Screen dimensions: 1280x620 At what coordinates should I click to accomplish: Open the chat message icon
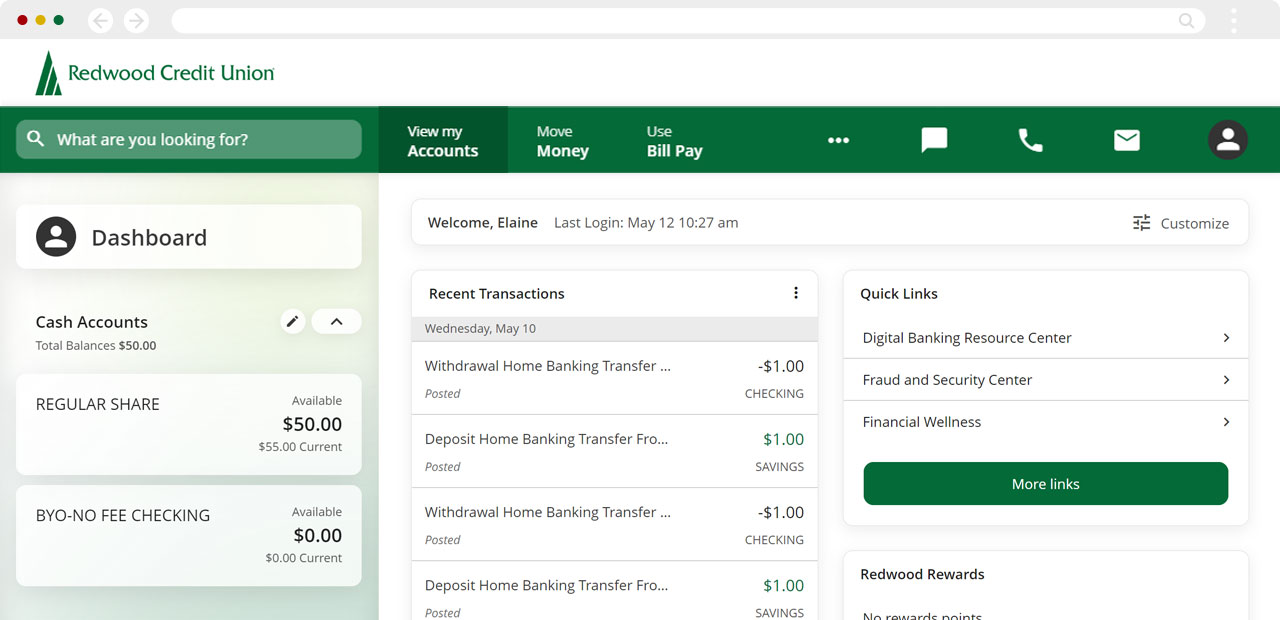(x=934, y=140)
